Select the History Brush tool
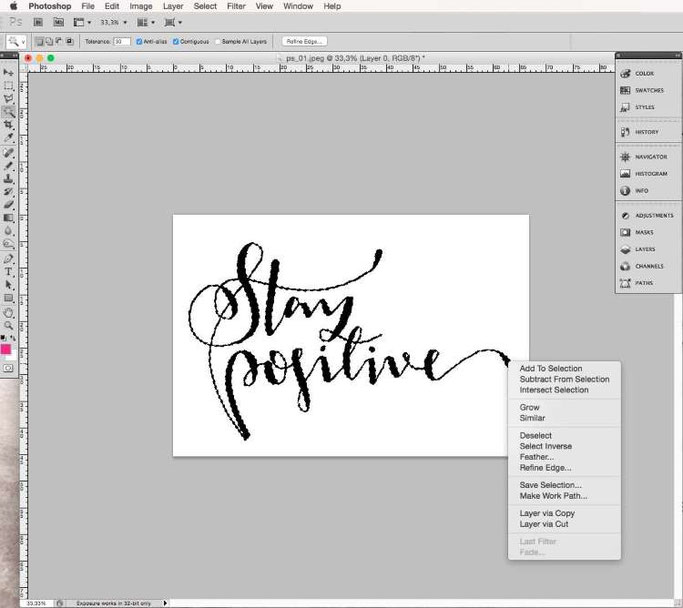 point(8,192)
